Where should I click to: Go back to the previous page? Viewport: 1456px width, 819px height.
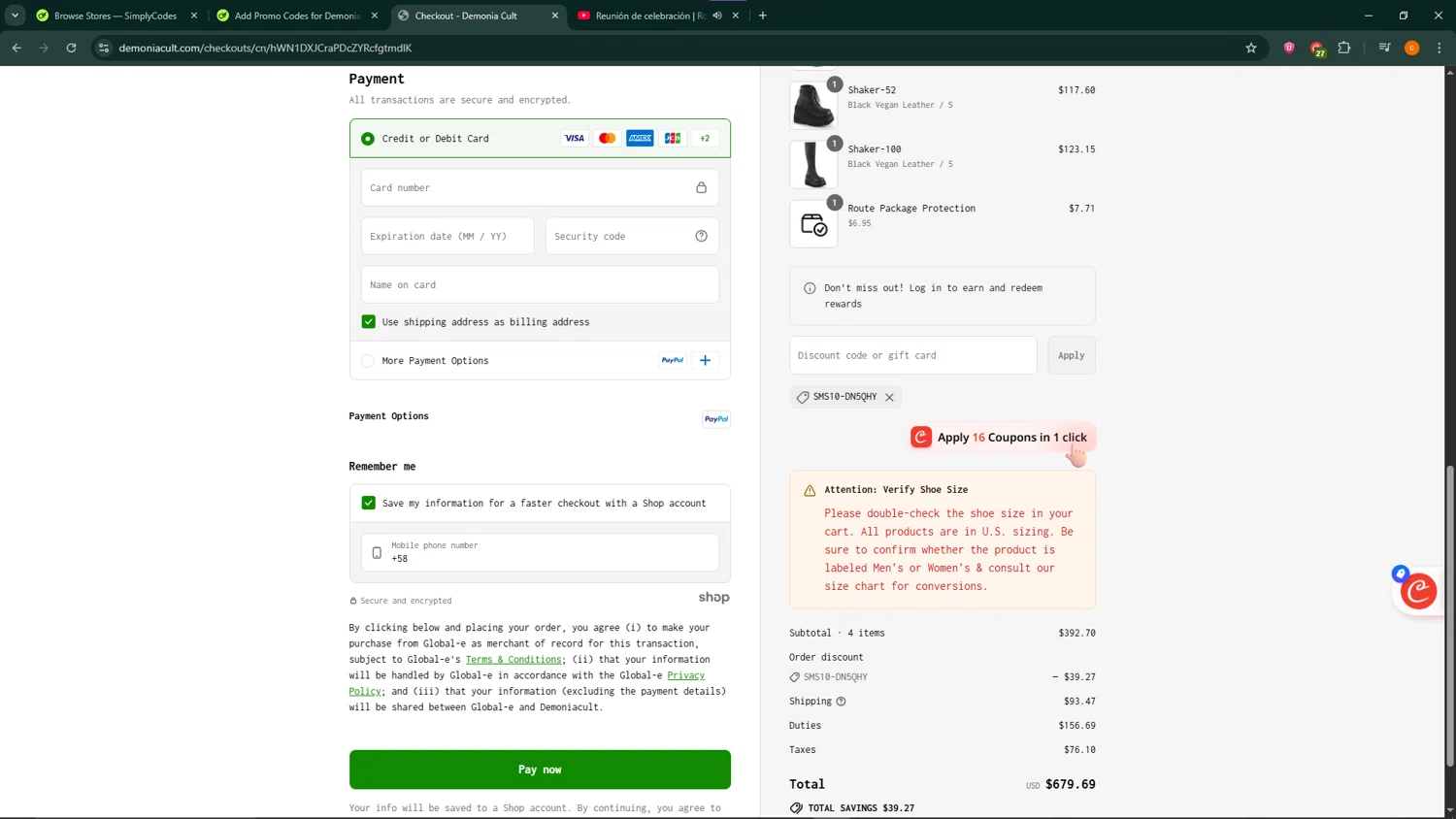17,48
